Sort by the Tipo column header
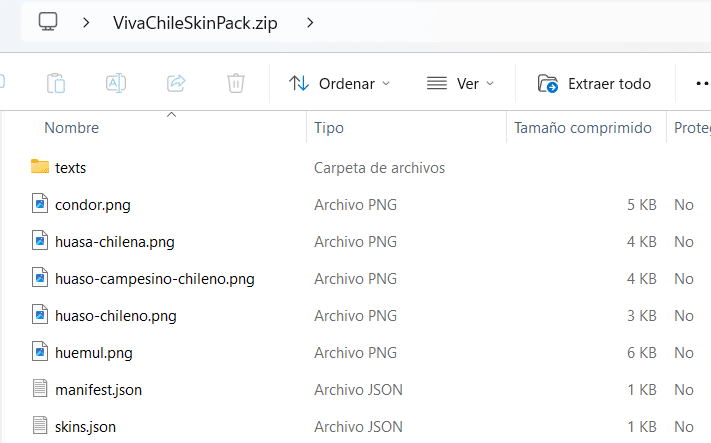 329,128
